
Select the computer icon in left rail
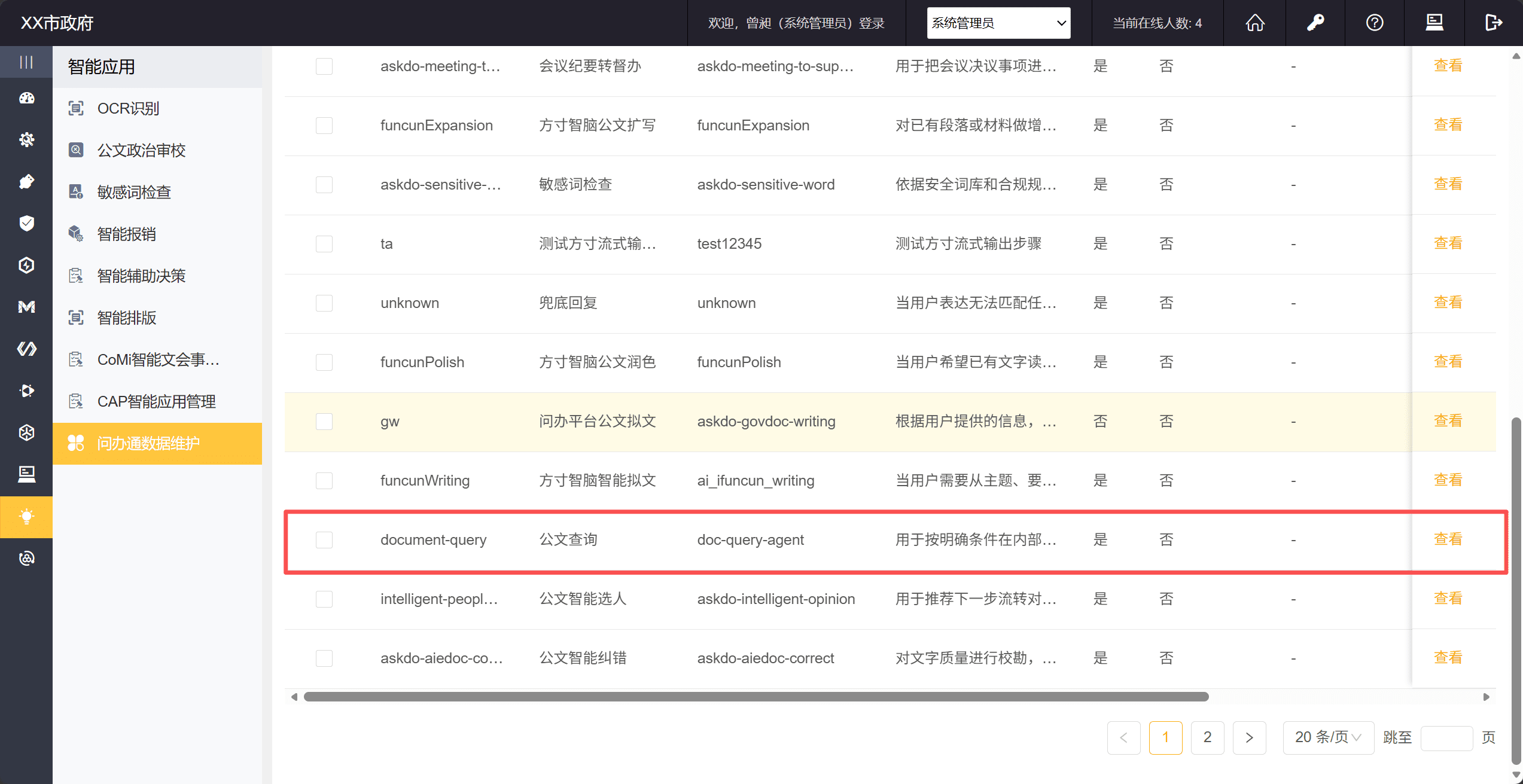coord(26,475)
